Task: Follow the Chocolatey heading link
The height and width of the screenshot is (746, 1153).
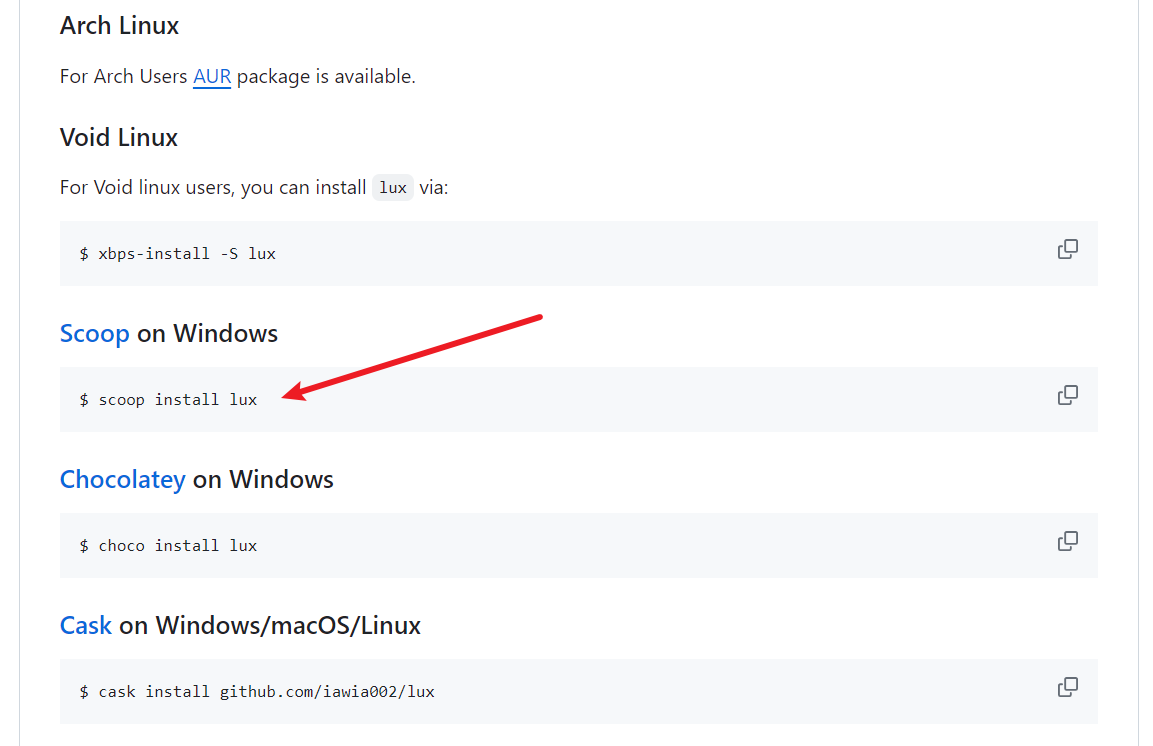Action: pos(122,480)
